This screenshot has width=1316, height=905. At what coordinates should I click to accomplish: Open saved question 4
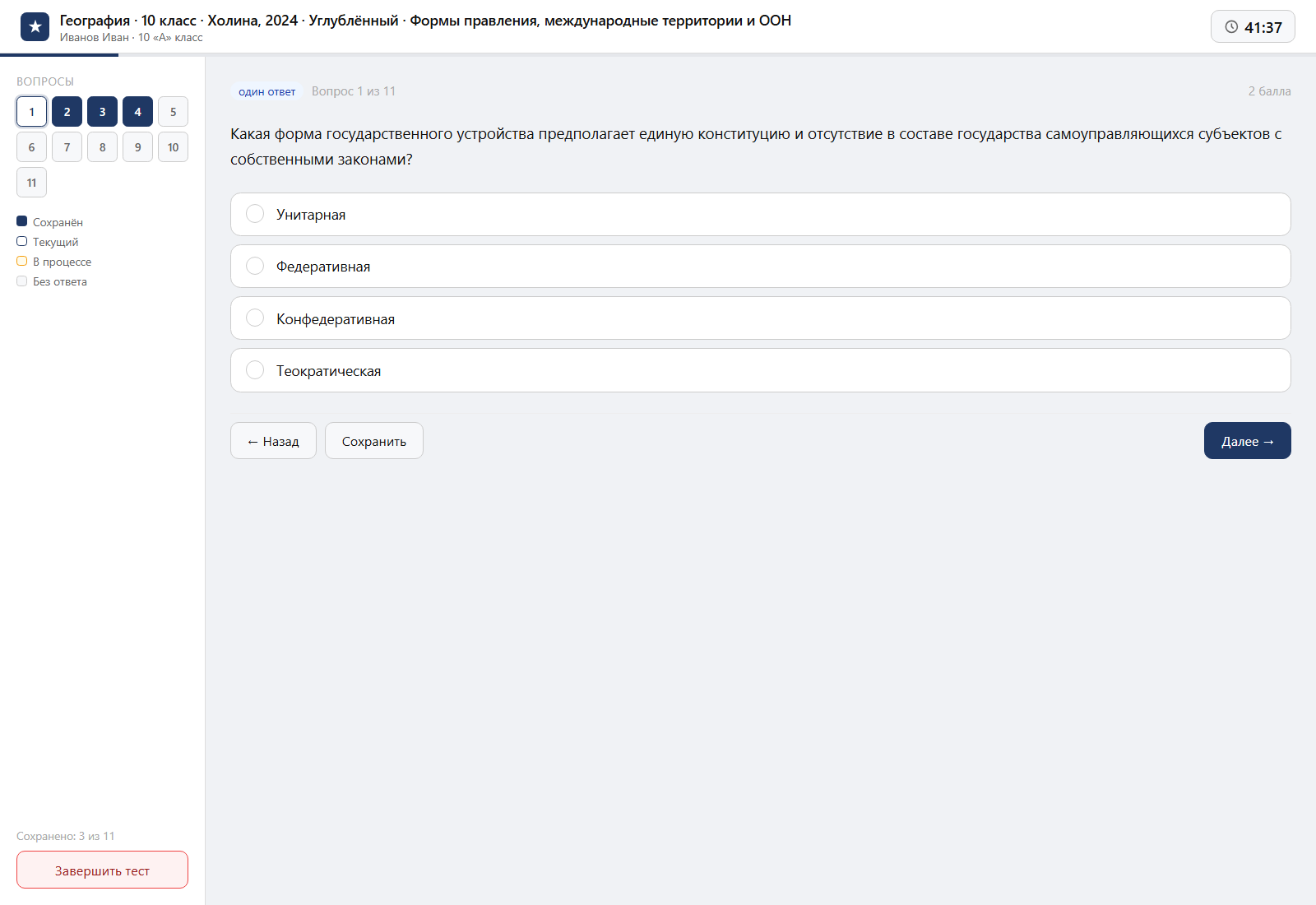(x=137, y=112)
